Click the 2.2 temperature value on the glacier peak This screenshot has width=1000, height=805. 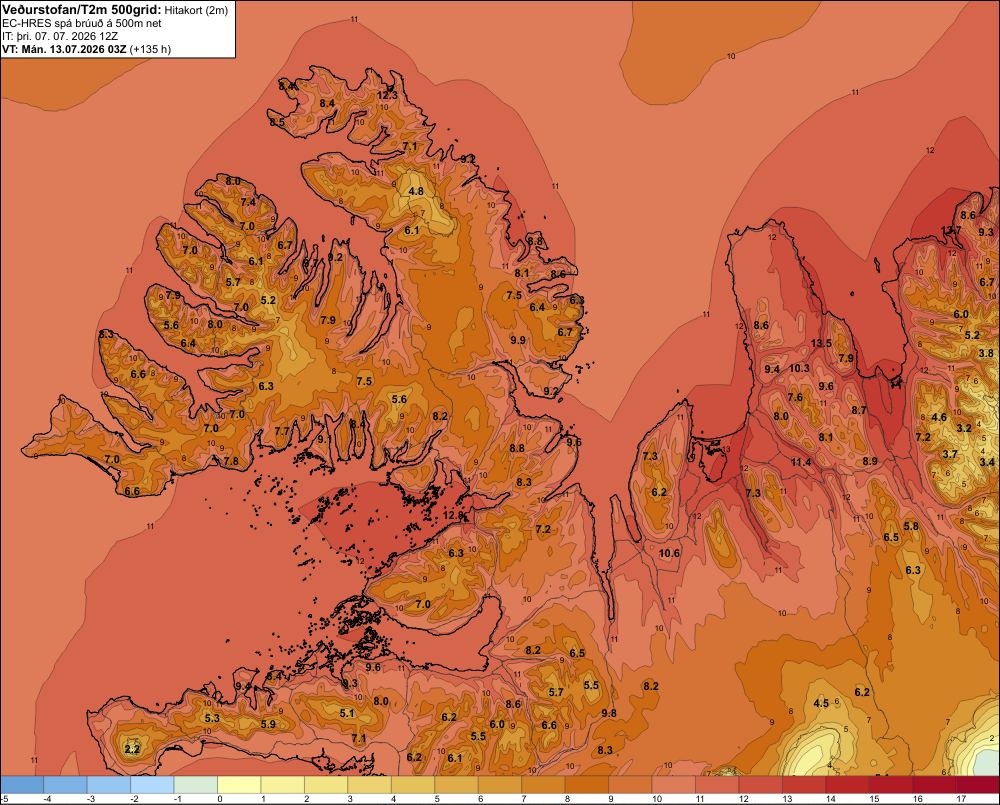[132, 749]
